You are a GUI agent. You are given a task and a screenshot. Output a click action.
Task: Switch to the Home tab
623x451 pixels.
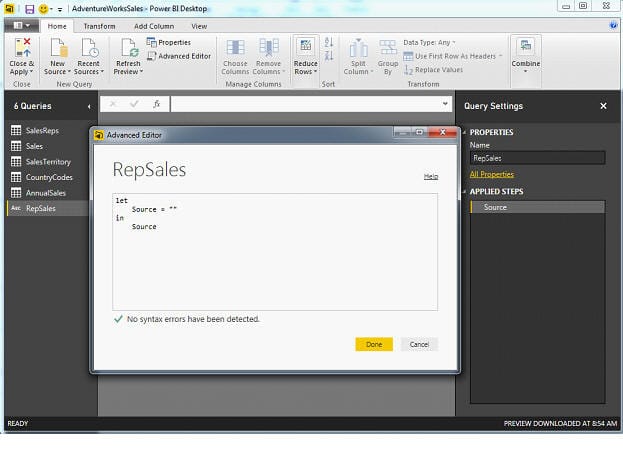point(57,26)
